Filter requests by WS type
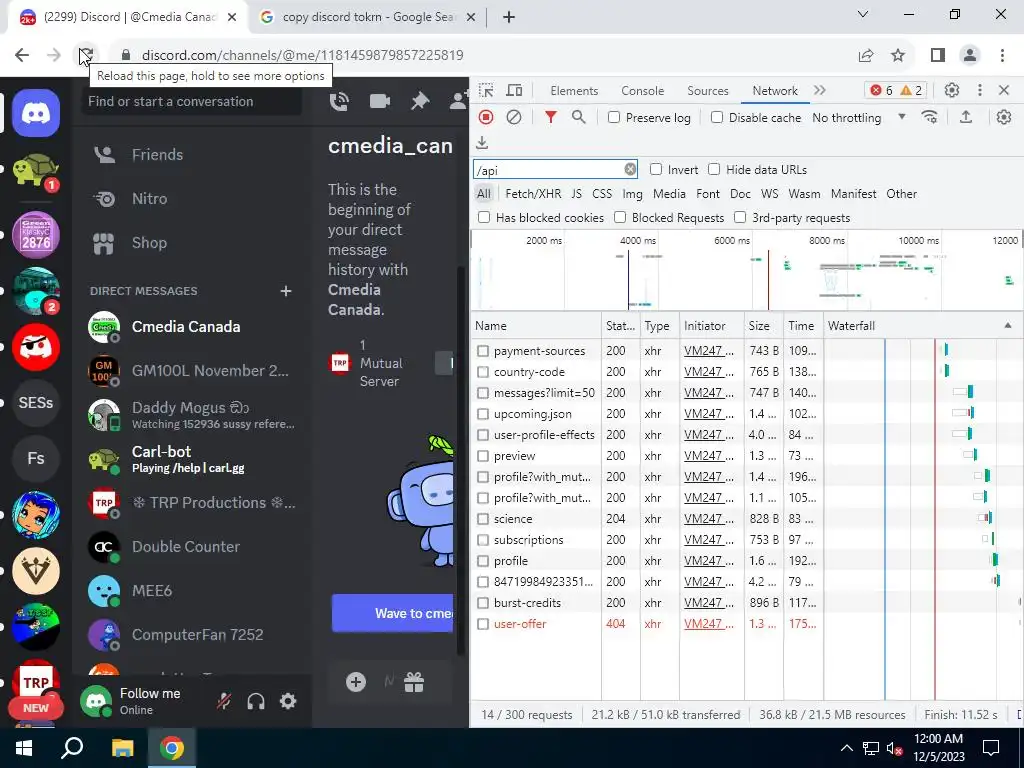Screen dimensions: 1024x768 tap(769, 194)
